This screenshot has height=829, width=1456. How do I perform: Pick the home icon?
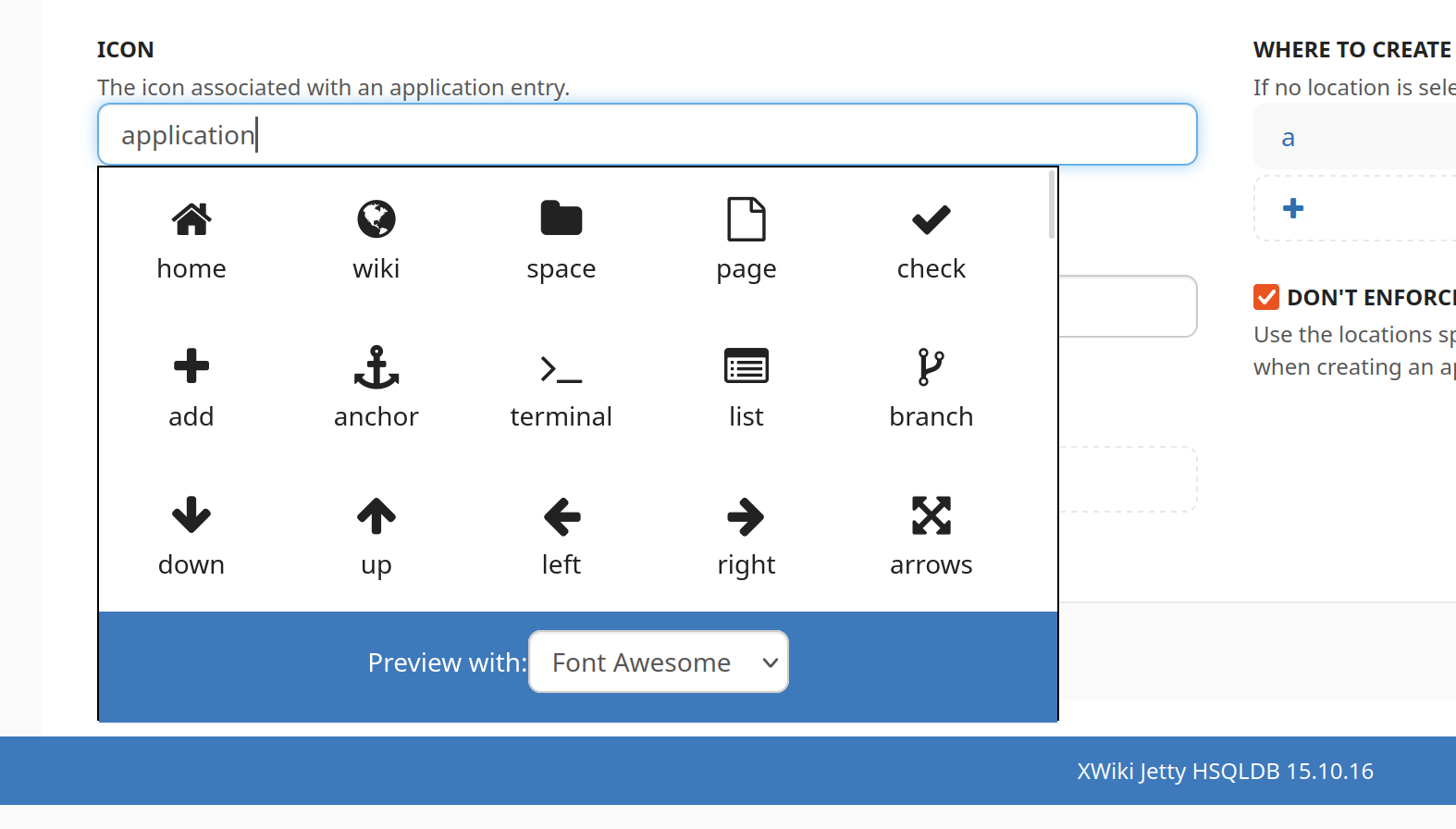click(191, 220)
